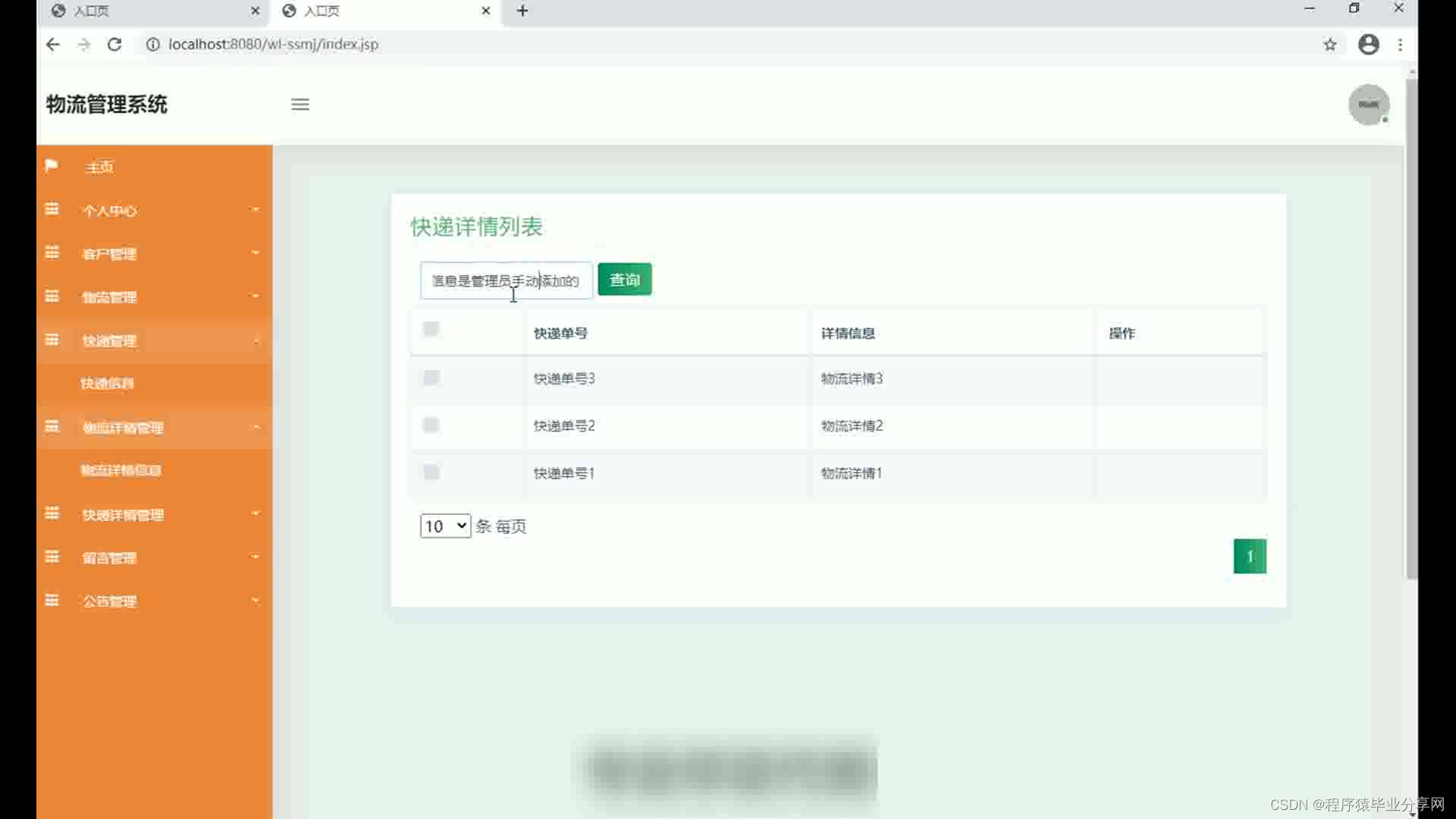Reload the page using refresh icon
This screenshot has height=819, width=1456.
pyautogui.click(x=115, y=45)
